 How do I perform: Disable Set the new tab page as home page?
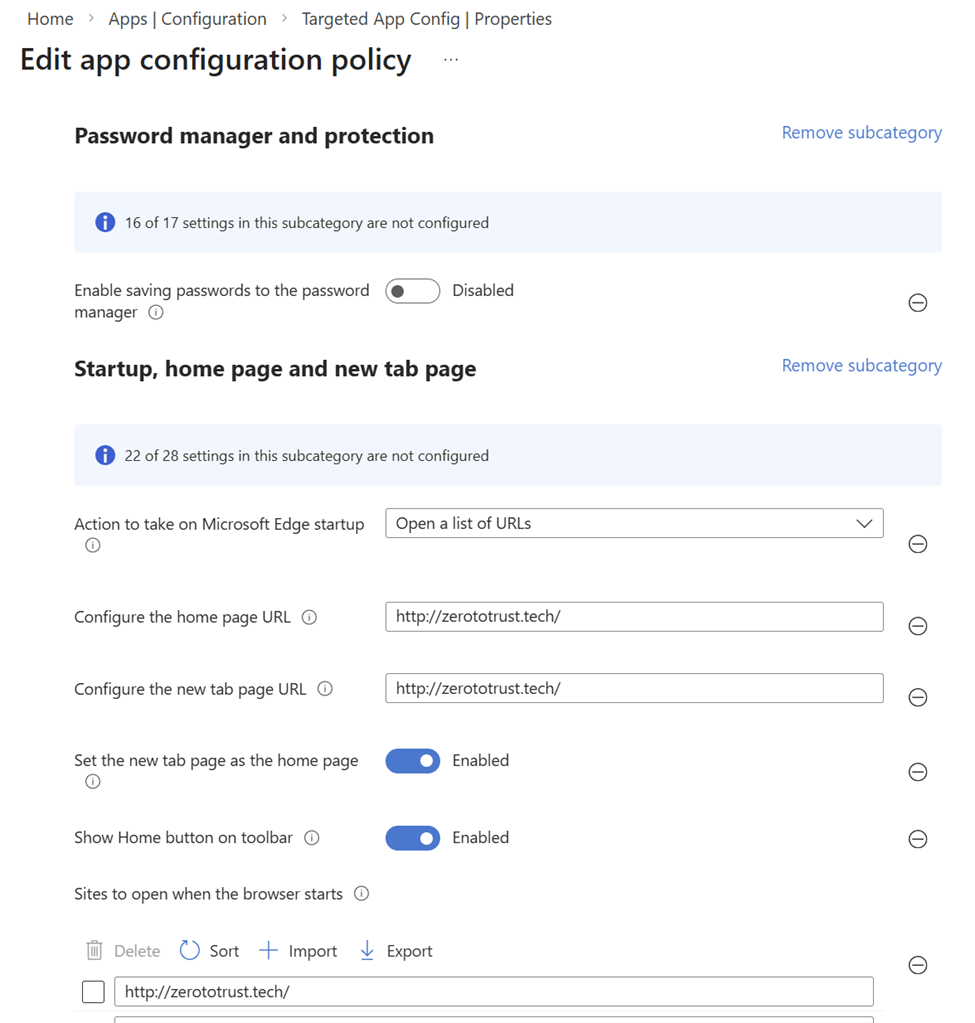412,761
